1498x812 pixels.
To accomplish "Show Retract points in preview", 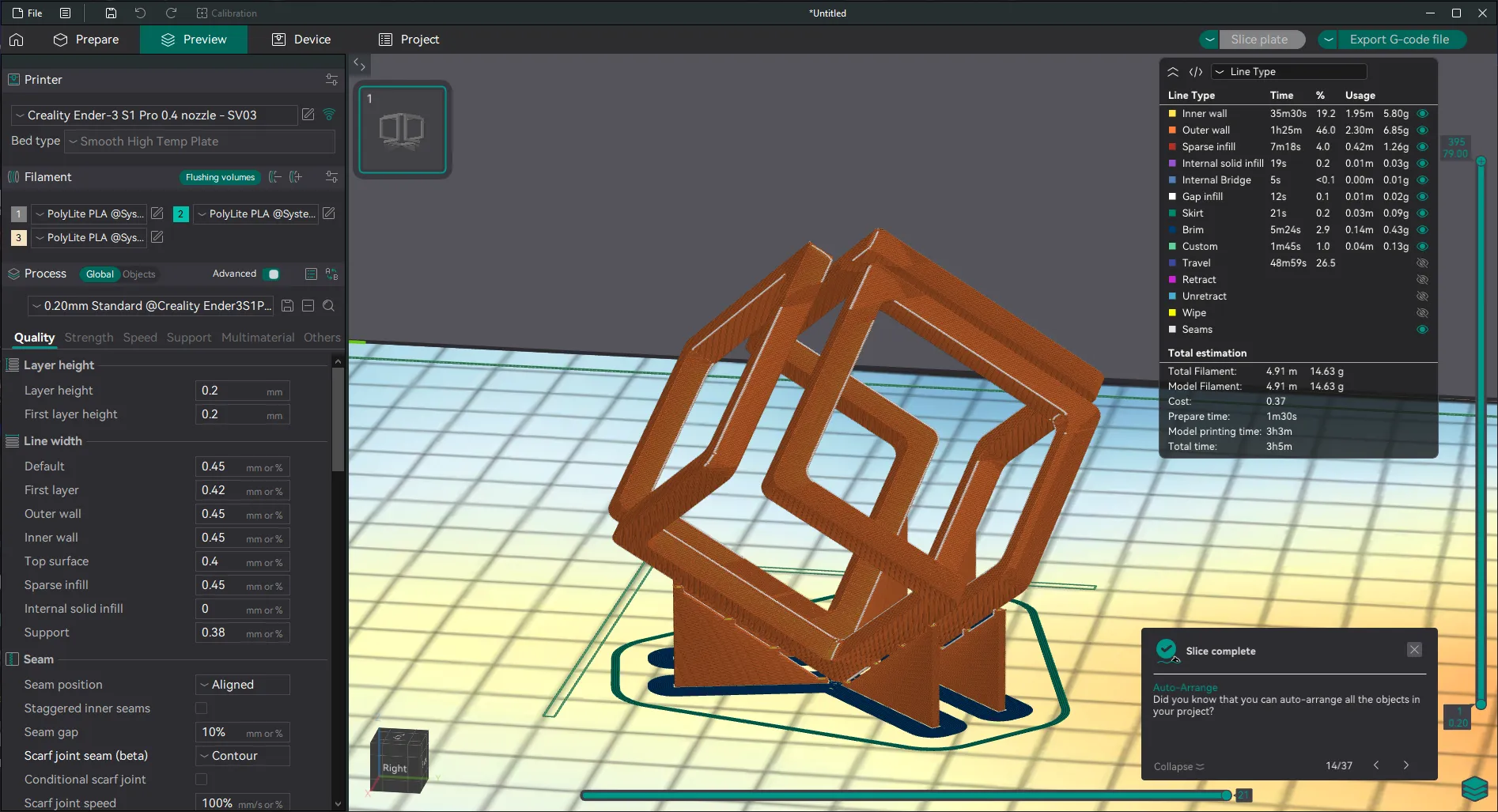I will (1422, 280).
